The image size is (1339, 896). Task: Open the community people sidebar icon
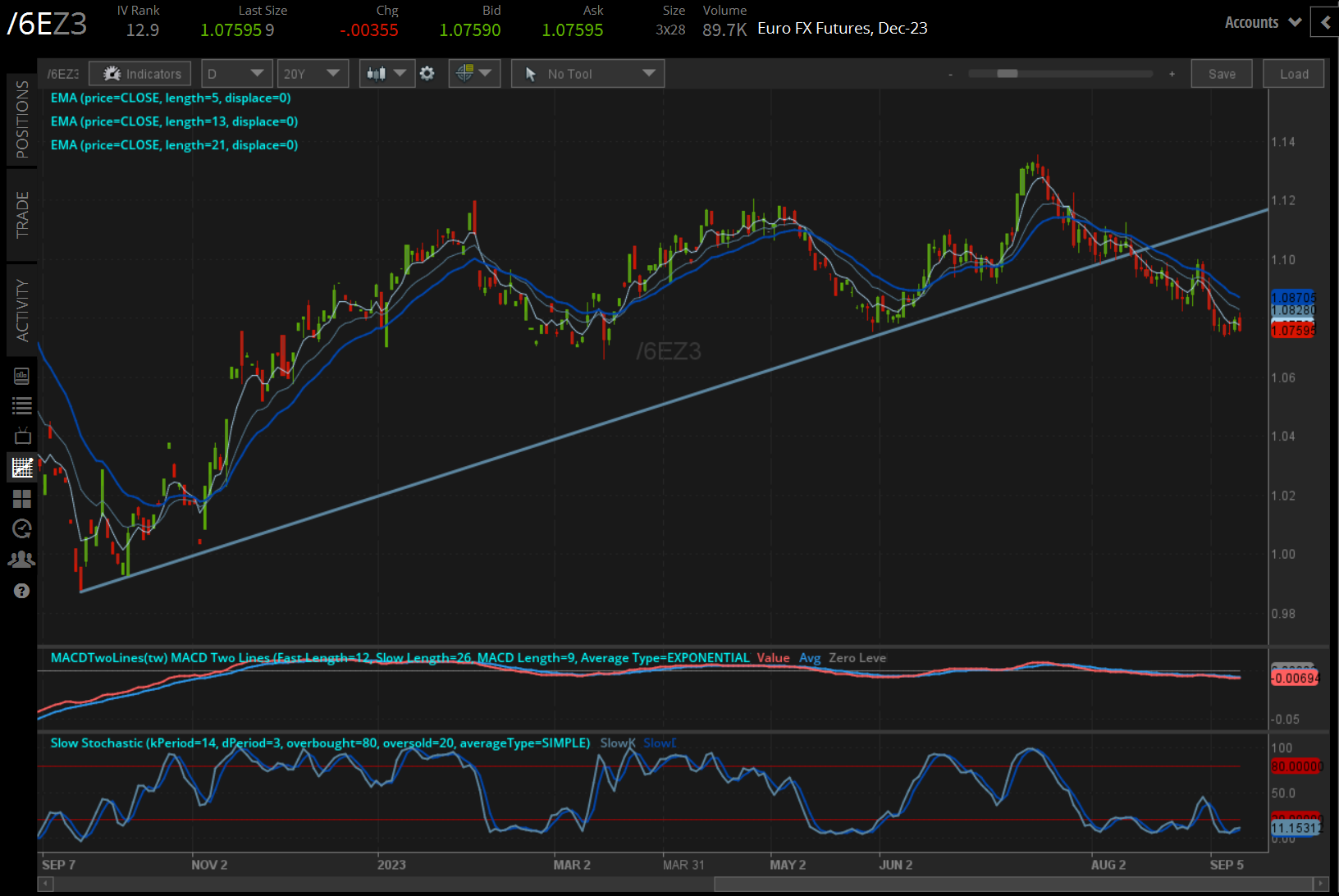click(22, 560)
